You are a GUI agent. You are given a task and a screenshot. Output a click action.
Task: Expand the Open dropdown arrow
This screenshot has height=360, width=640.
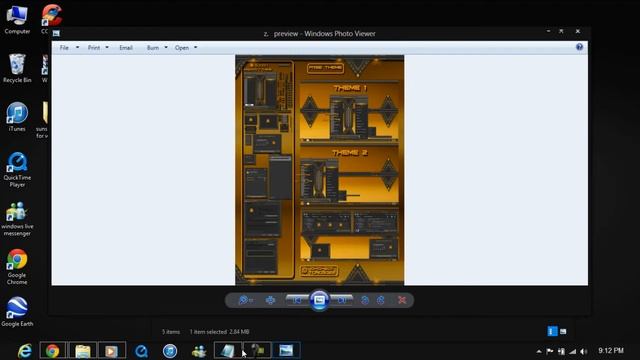pyautogui.click(x=196, y=48)
